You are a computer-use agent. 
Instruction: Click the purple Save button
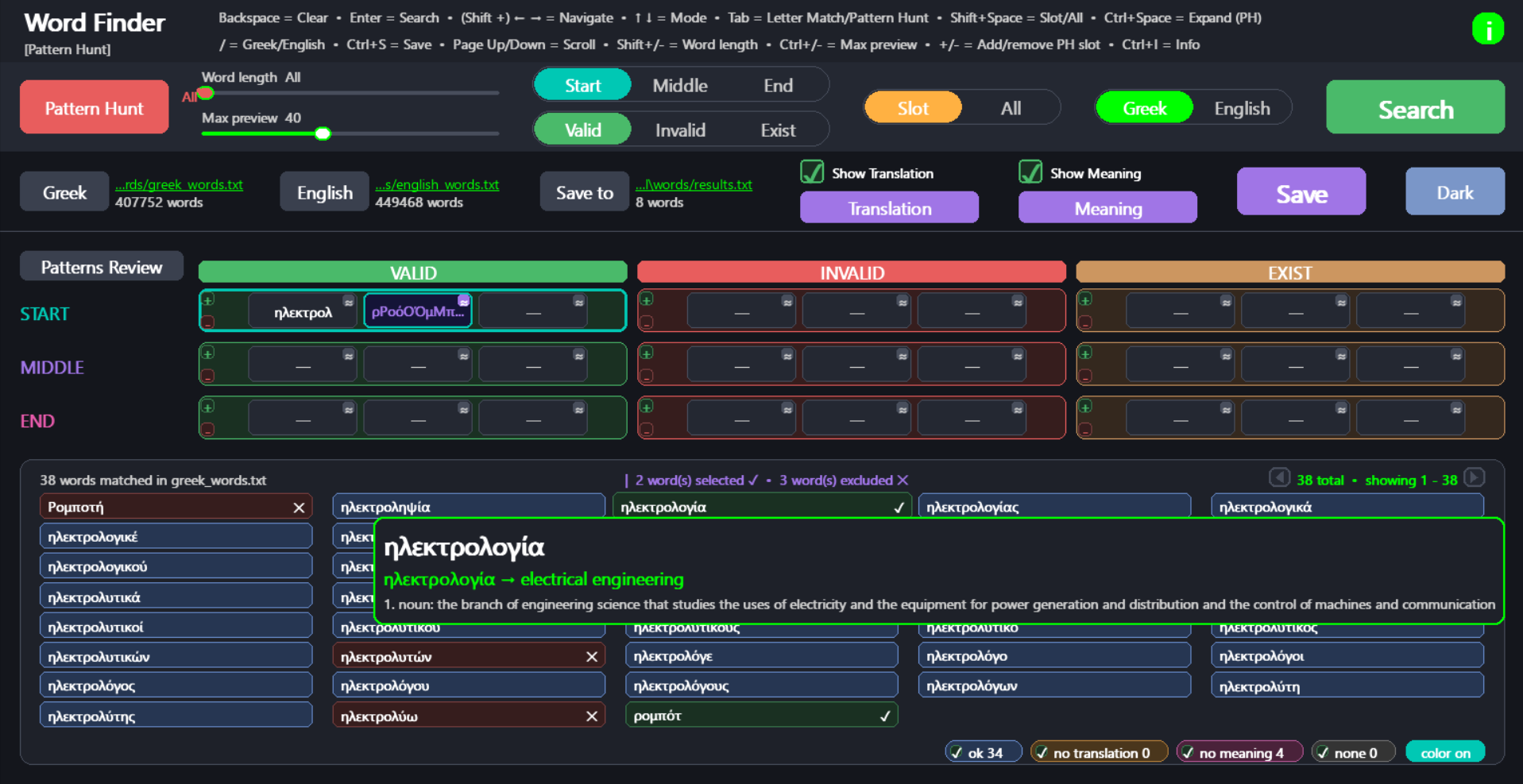tap(1301, 192)
